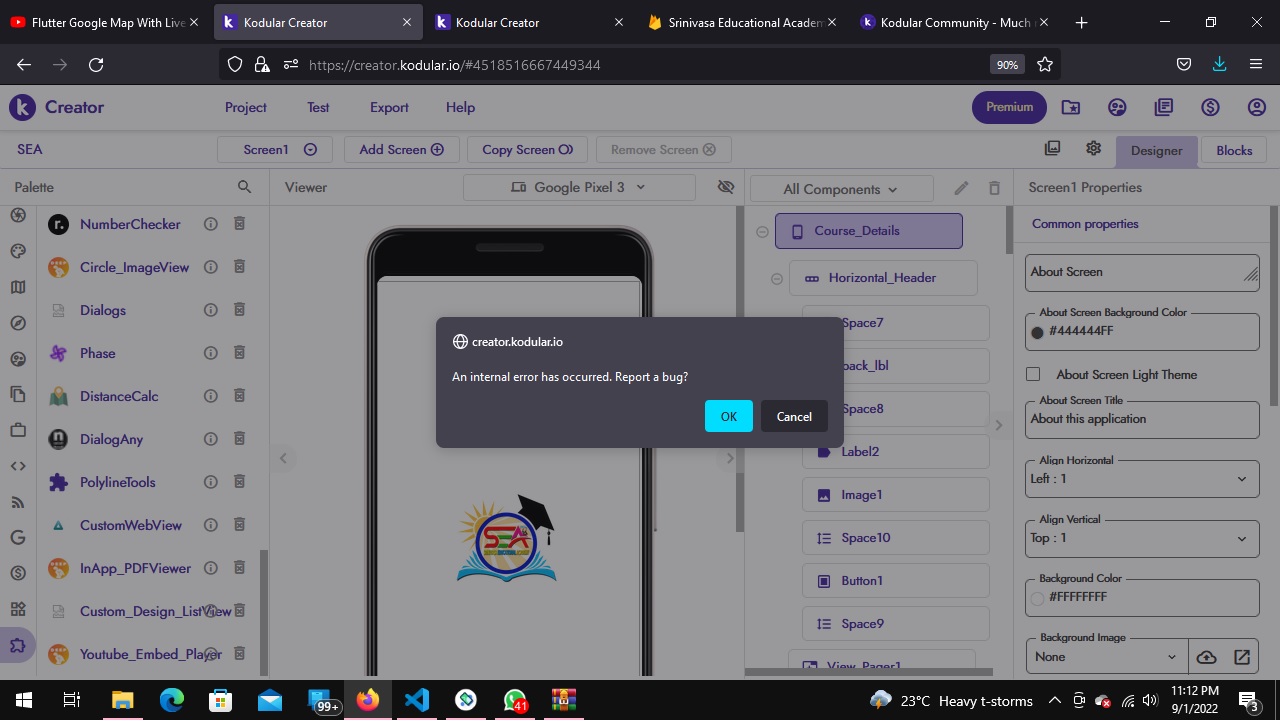Upload a background image file
Viewport: 1284px width, 728px height.
pos(1206,657)
